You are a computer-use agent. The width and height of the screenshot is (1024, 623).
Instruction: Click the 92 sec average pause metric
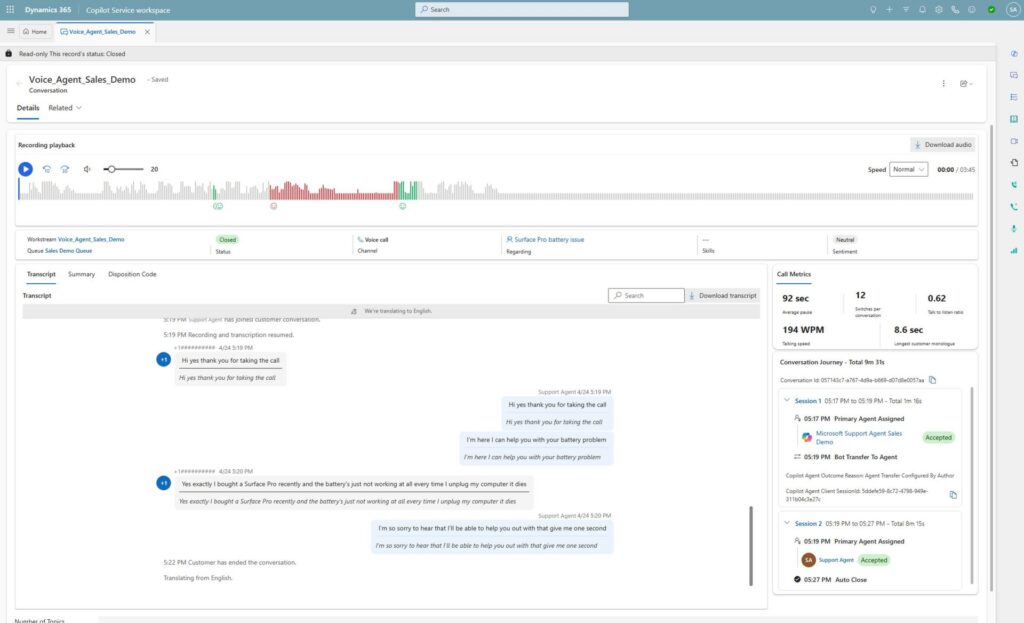(795, 298)
